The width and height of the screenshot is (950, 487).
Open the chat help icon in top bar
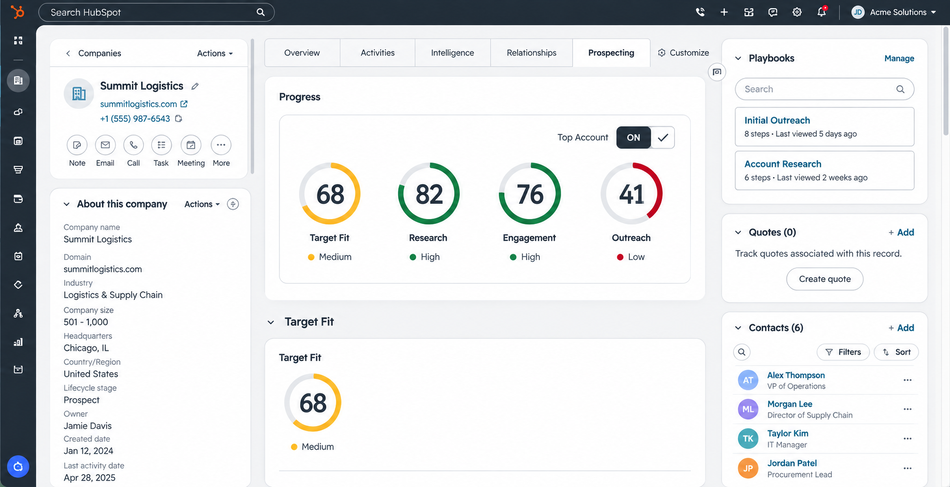772,12
